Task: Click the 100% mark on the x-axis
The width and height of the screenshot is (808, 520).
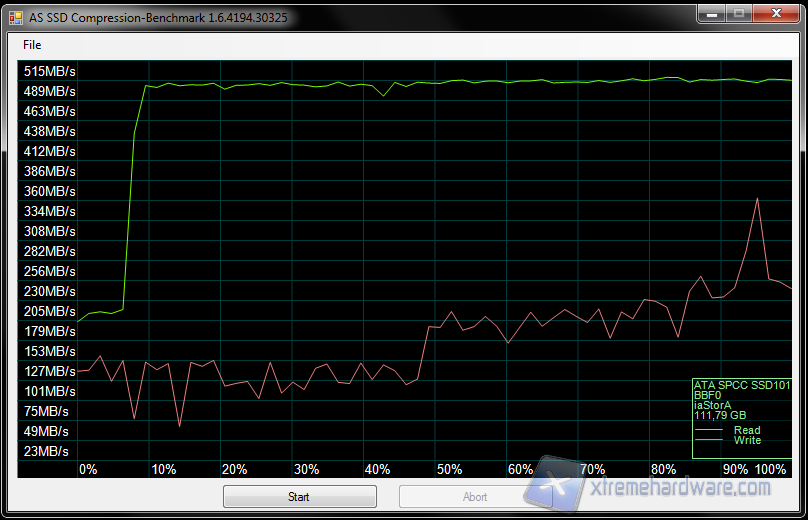Action: (771, 469)
